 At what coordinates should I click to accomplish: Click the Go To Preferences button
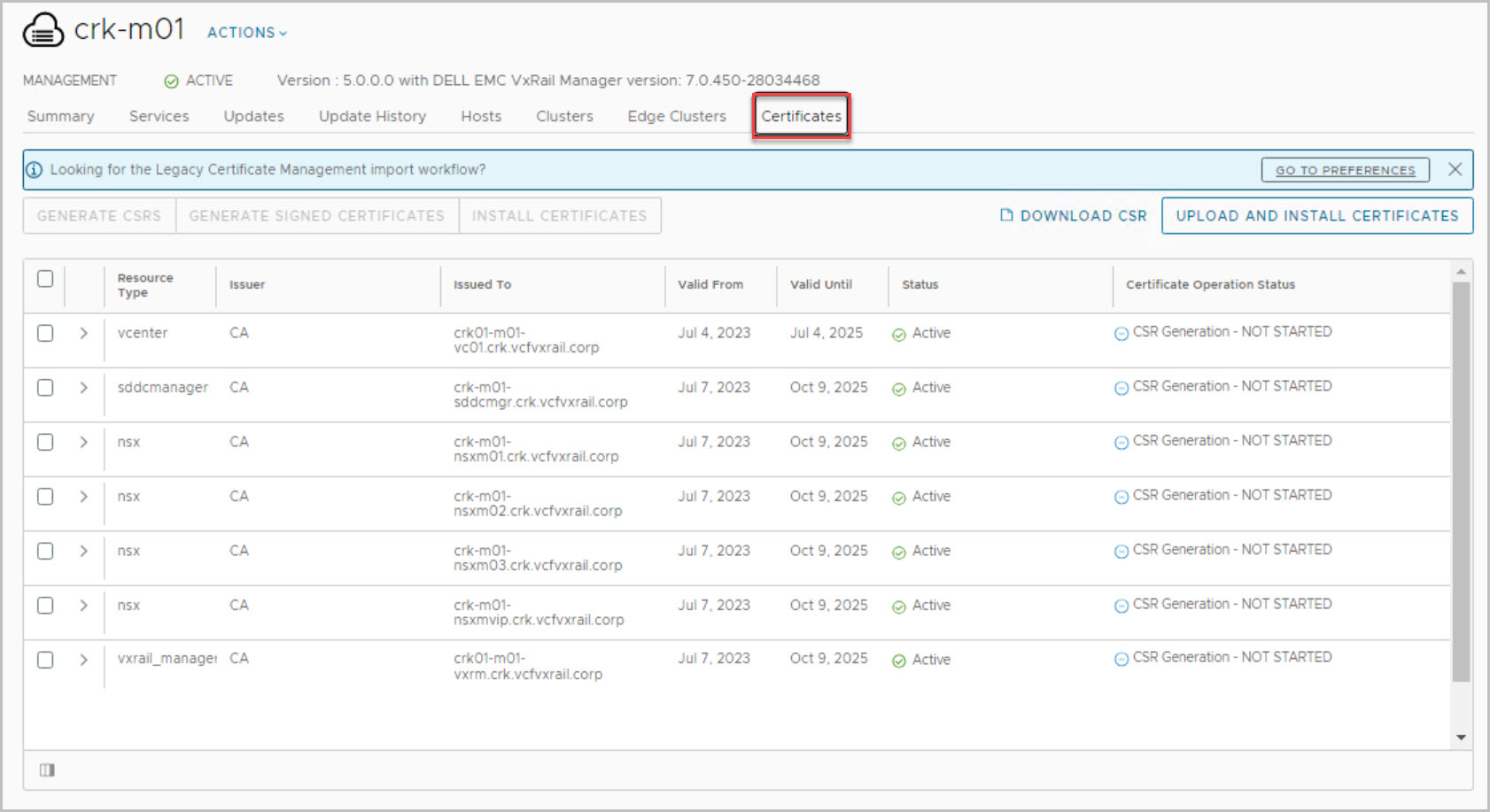coord(1345,170)
